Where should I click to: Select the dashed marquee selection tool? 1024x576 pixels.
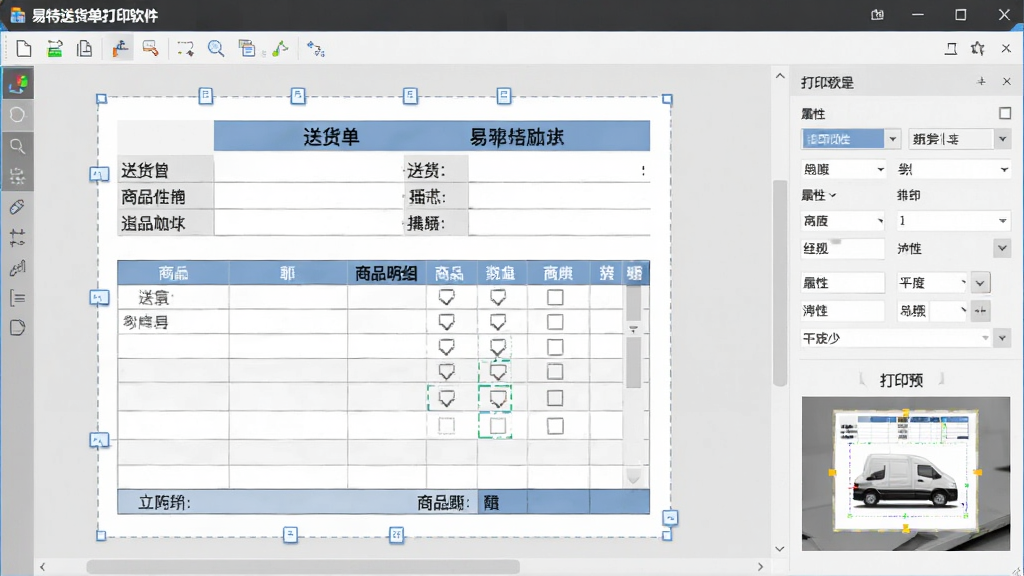185,48
